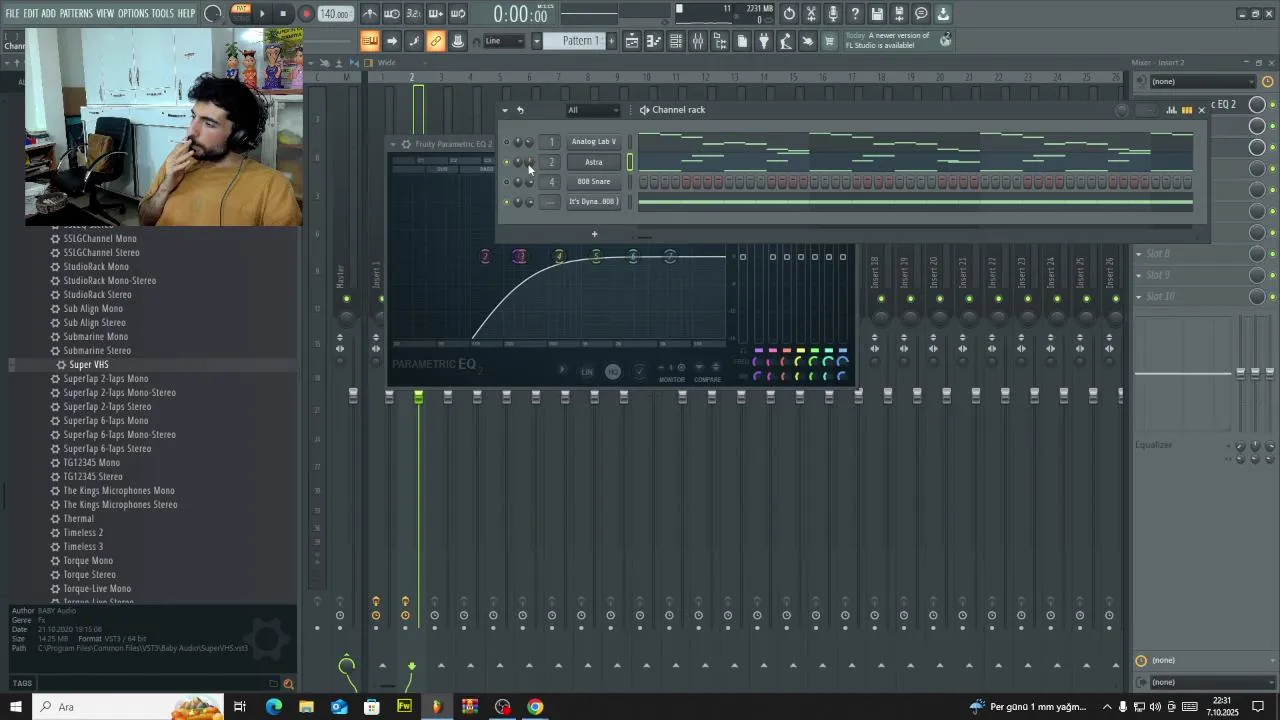The width and height of the screenshot is (1280, 720).
Task: Click the orange link icon in toolbar
Action: [435, 41]
